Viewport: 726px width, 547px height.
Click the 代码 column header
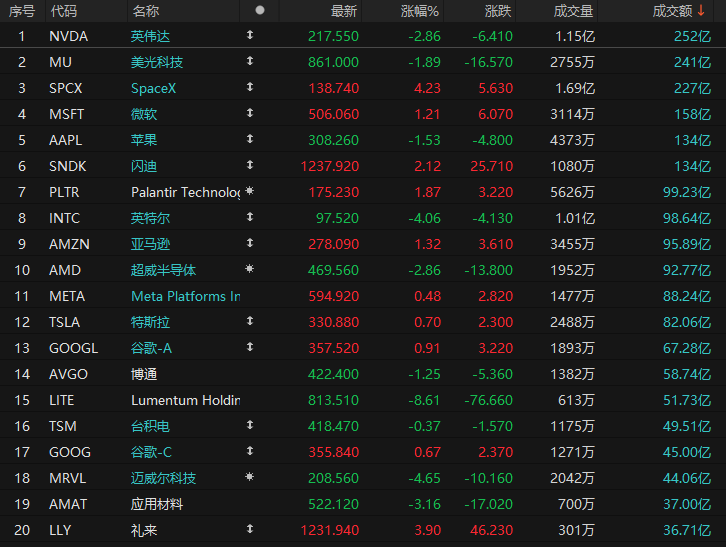click(64, 11)
